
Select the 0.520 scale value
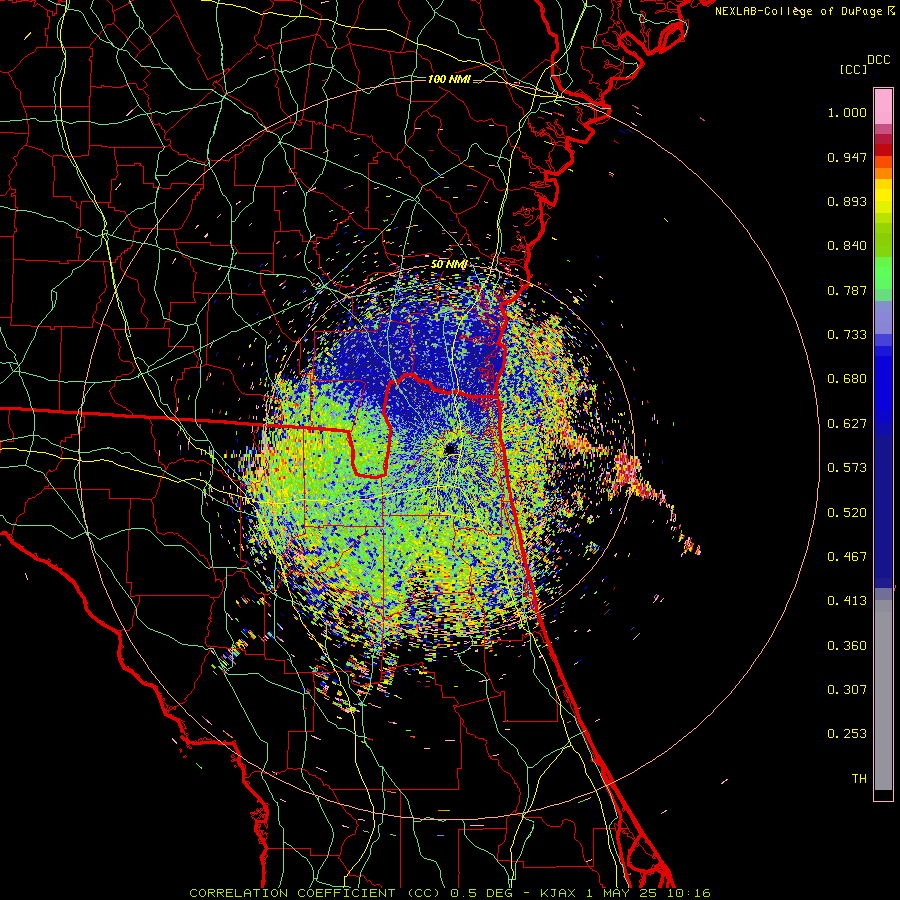(847, 513)
